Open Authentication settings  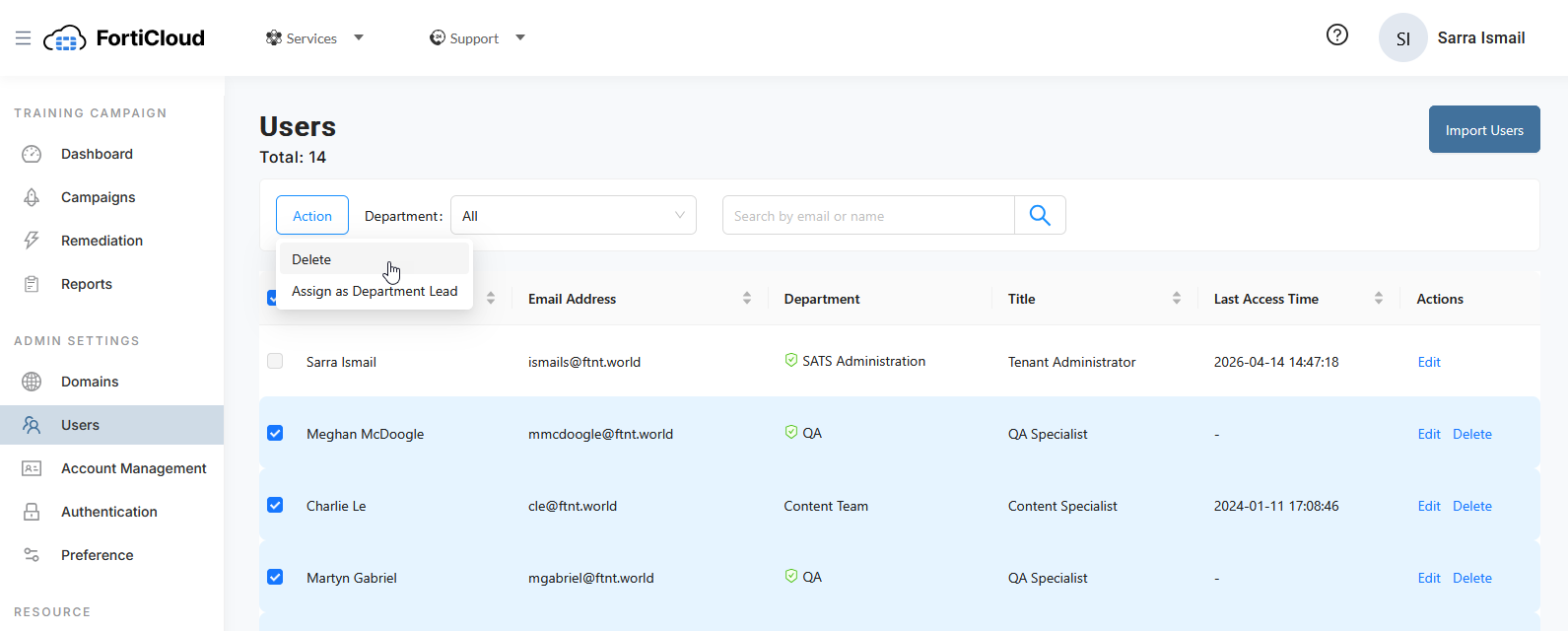pos(108,512)
